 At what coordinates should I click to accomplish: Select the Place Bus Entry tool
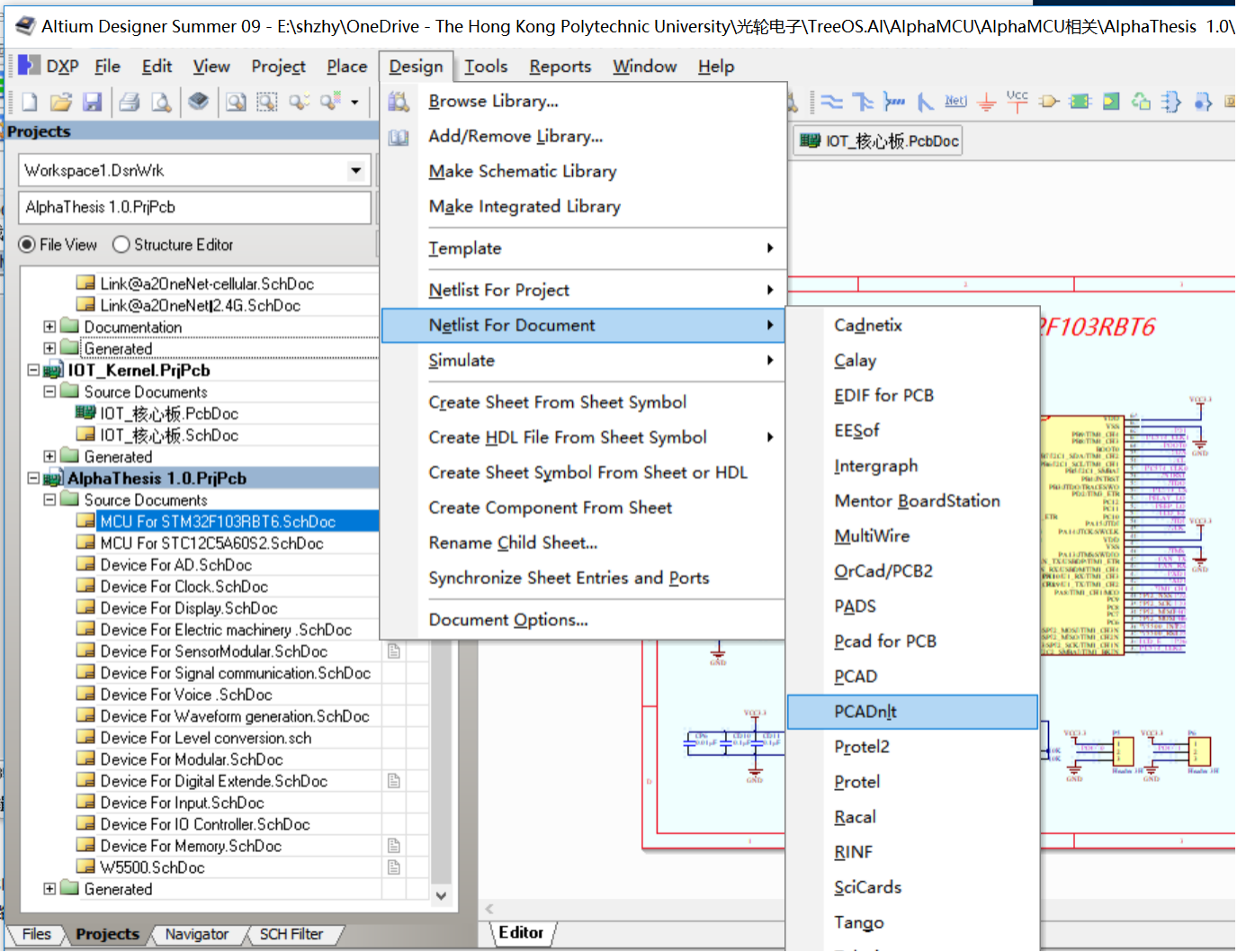coord(925,102)
